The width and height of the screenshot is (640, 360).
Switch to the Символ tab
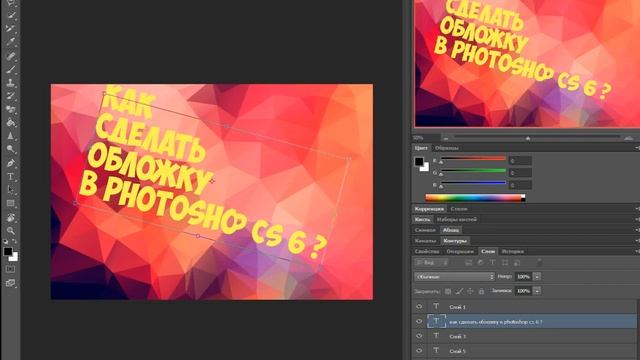click(425, 230)
